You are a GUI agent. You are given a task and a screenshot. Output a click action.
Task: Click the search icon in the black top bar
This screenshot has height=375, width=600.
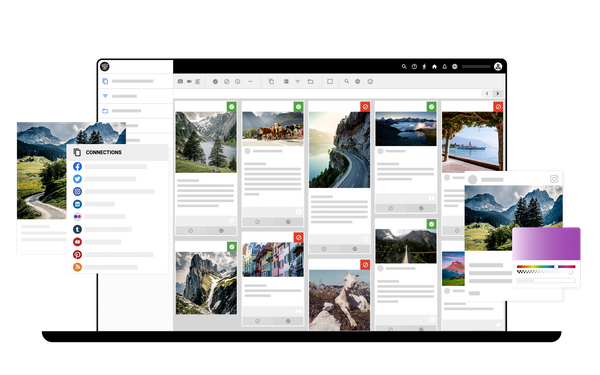click(x=404, y=67)
